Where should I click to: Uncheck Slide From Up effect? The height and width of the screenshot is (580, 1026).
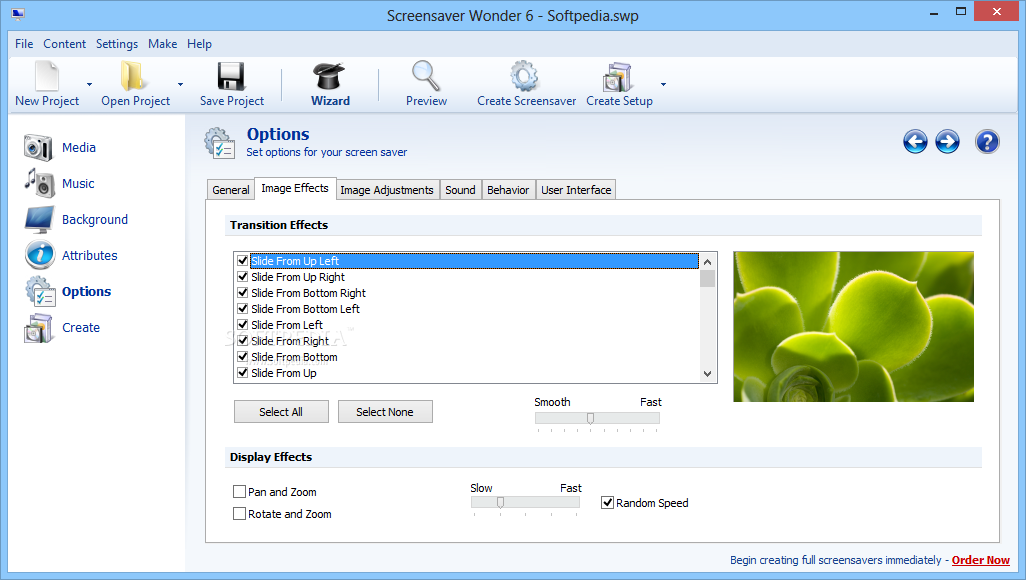(243, 372)
